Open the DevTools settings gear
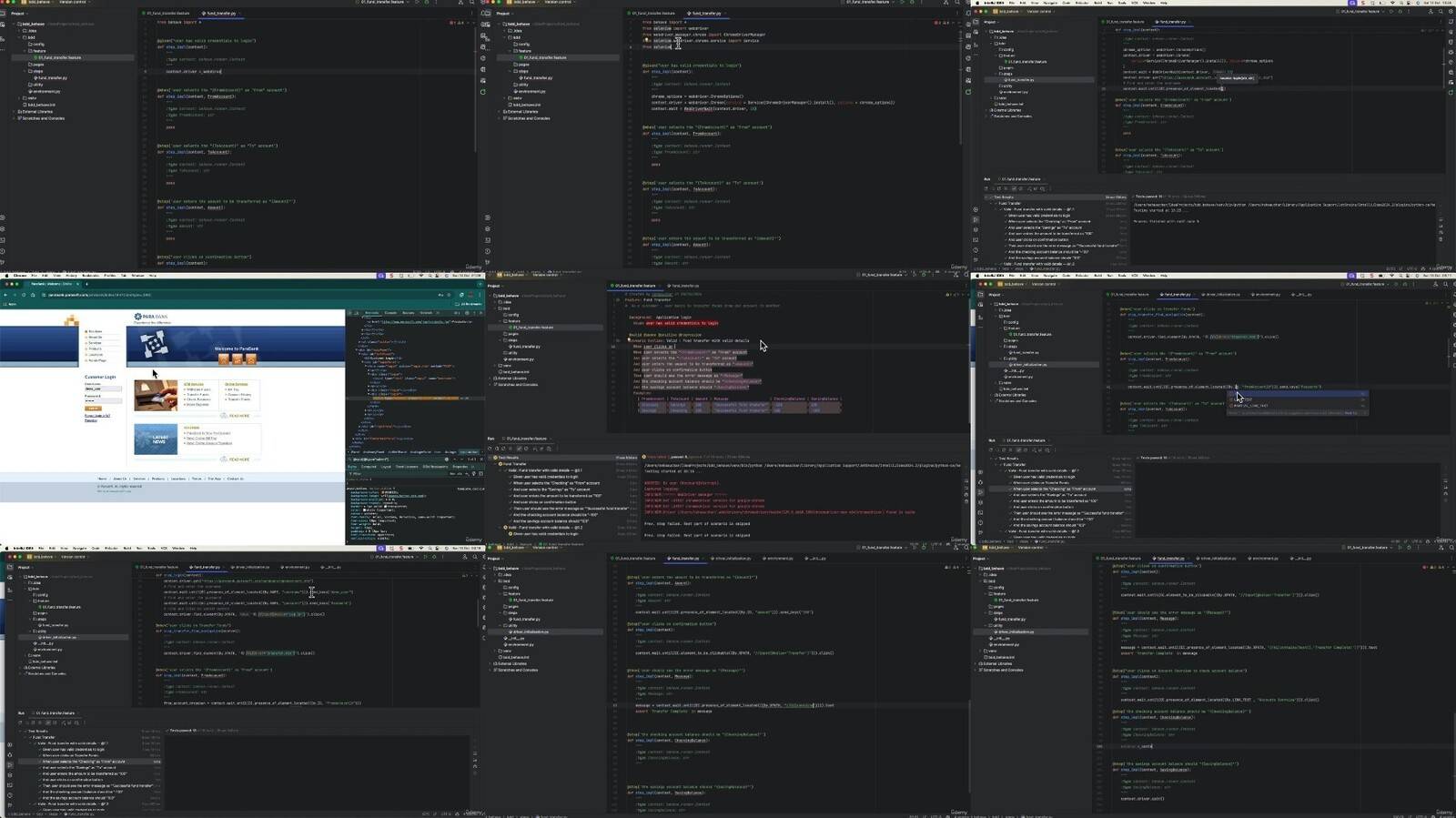Viewport: 1456px width, 818px height. [x=467, y=313]
